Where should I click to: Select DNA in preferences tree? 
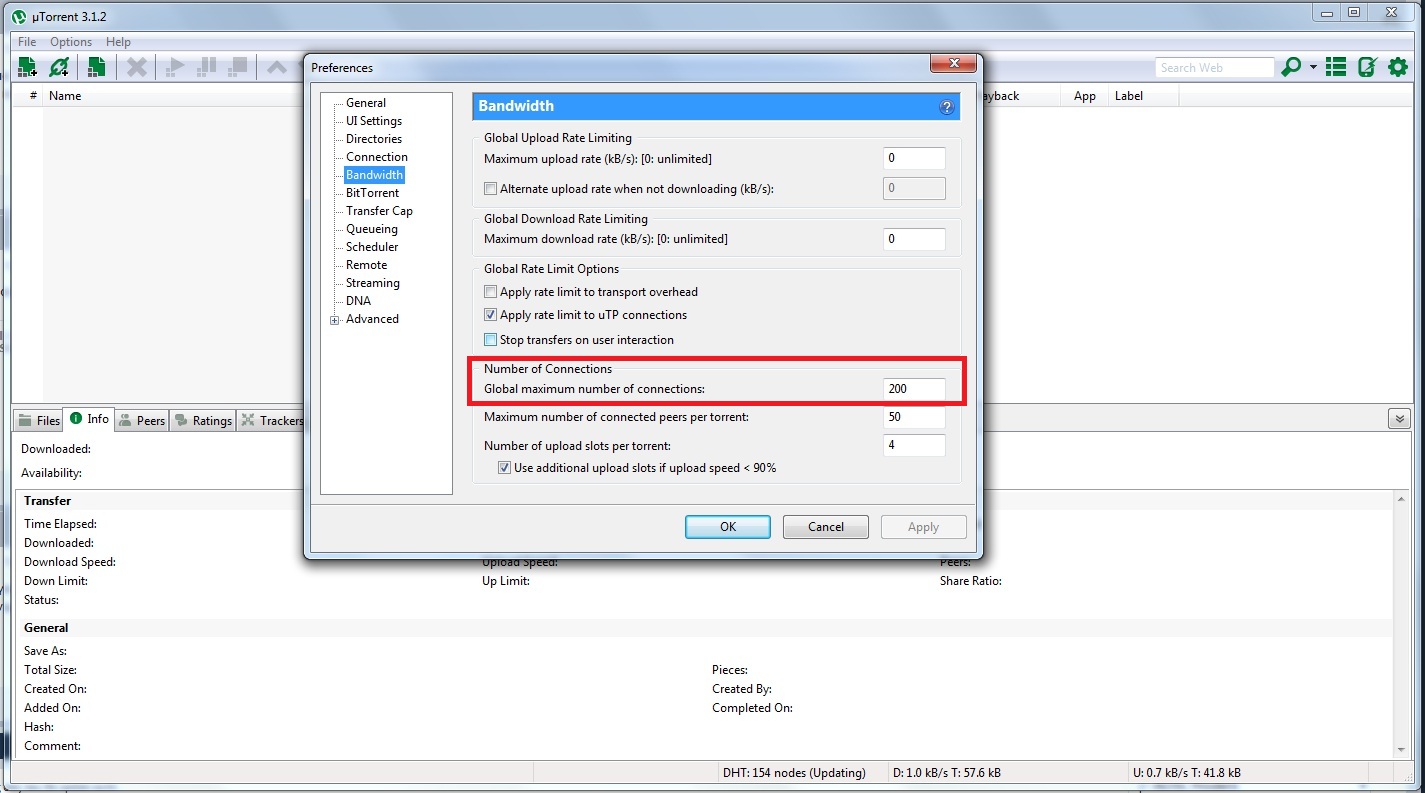pyautogui.click(x=358, y=301)
